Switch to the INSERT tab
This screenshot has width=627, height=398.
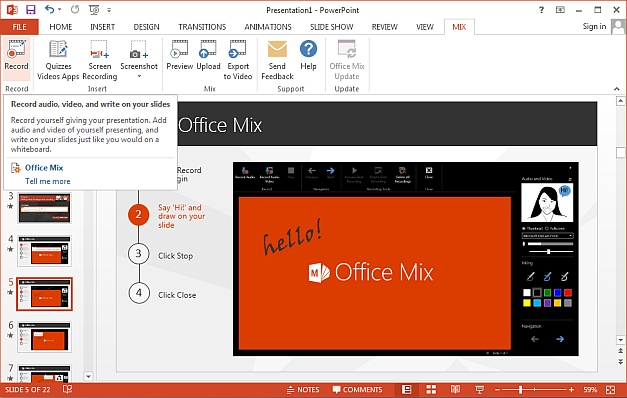tap(102, 27)
